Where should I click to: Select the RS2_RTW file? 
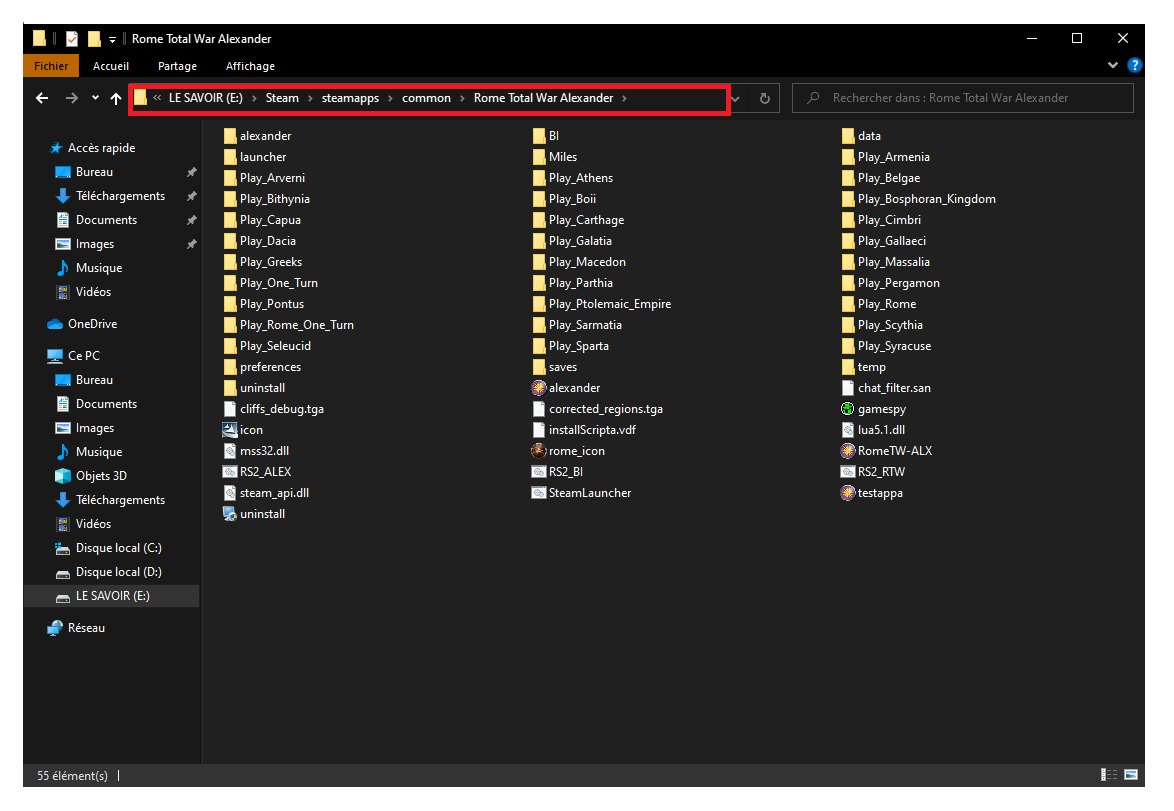873,472
